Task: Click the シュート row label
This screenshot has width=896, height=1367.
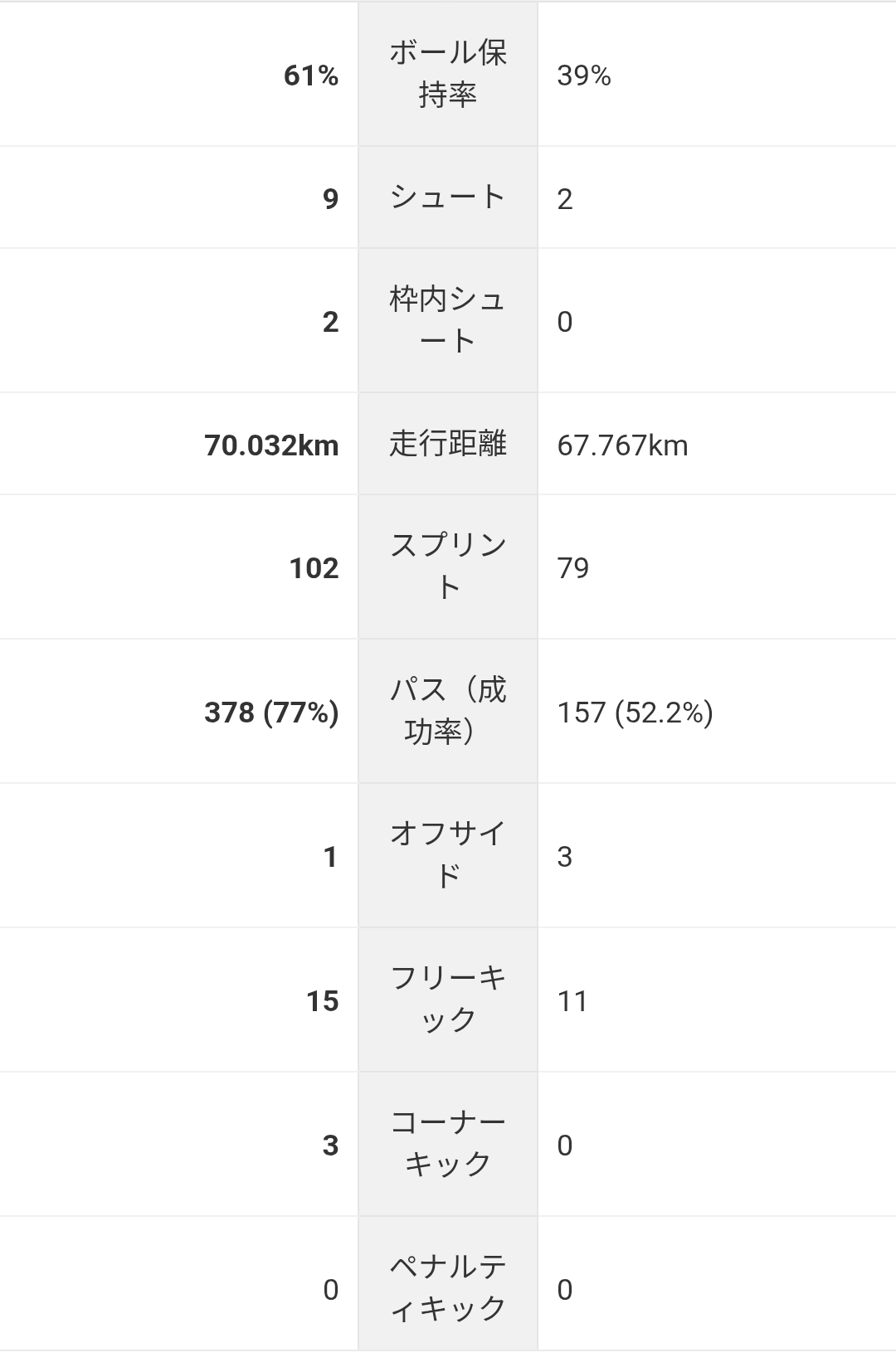Action: (x=448, y=197)
